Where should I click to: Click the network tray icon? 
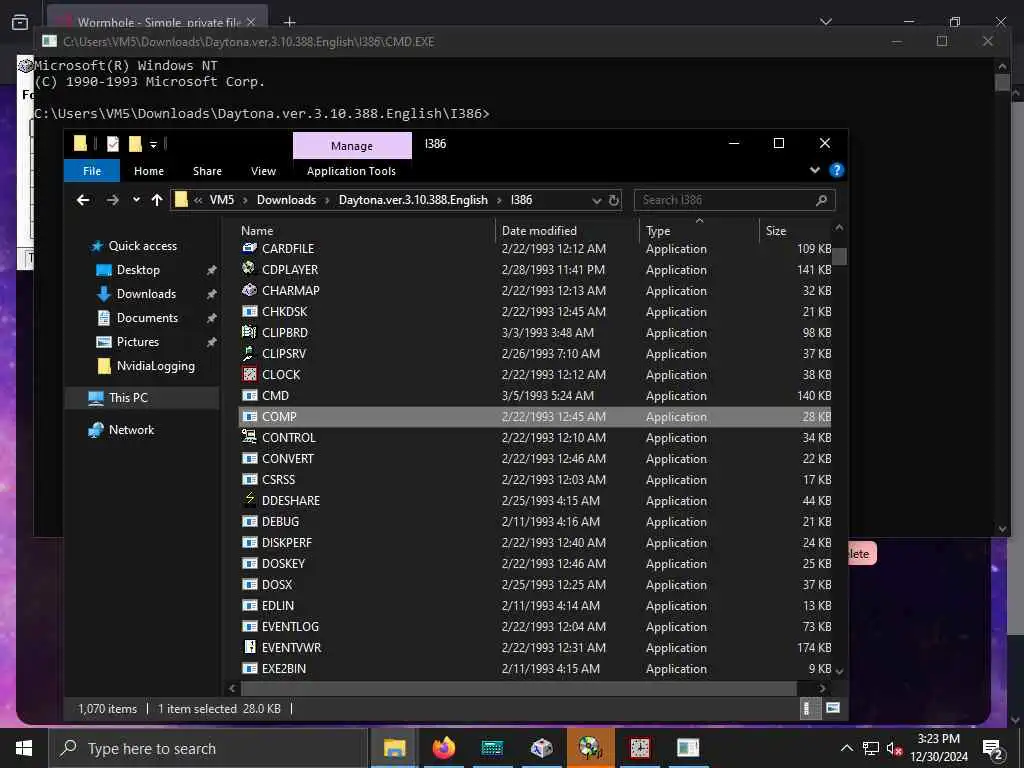click(x=871, y=748)
